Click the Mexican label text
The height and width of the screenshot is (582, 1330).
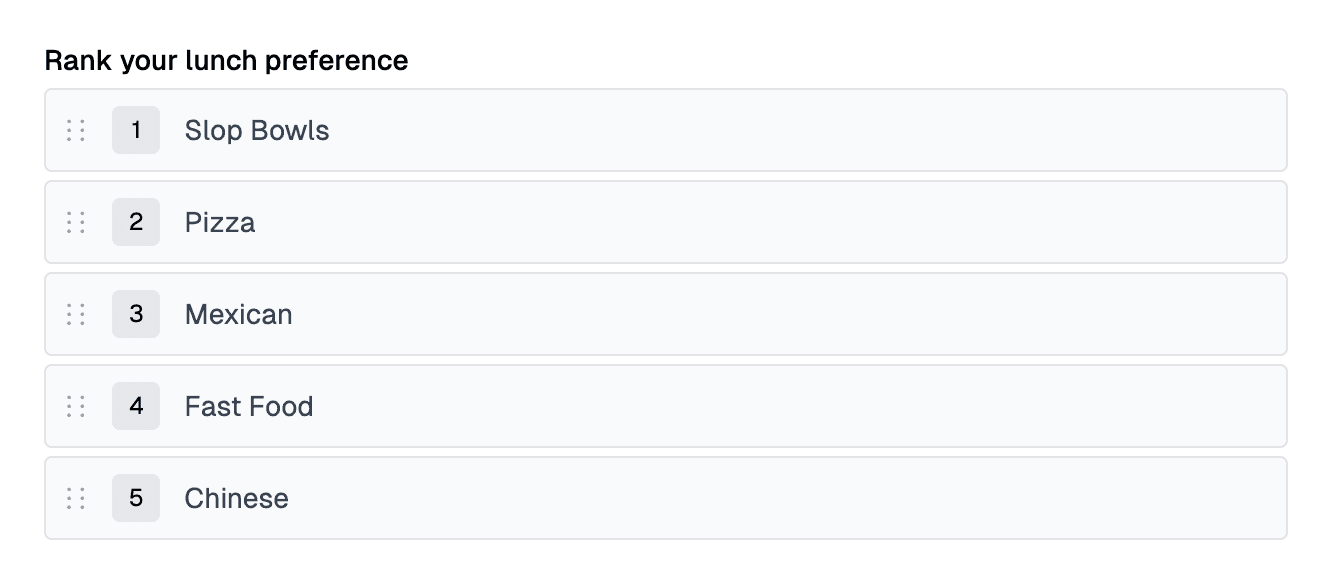[x=238, y=314]
